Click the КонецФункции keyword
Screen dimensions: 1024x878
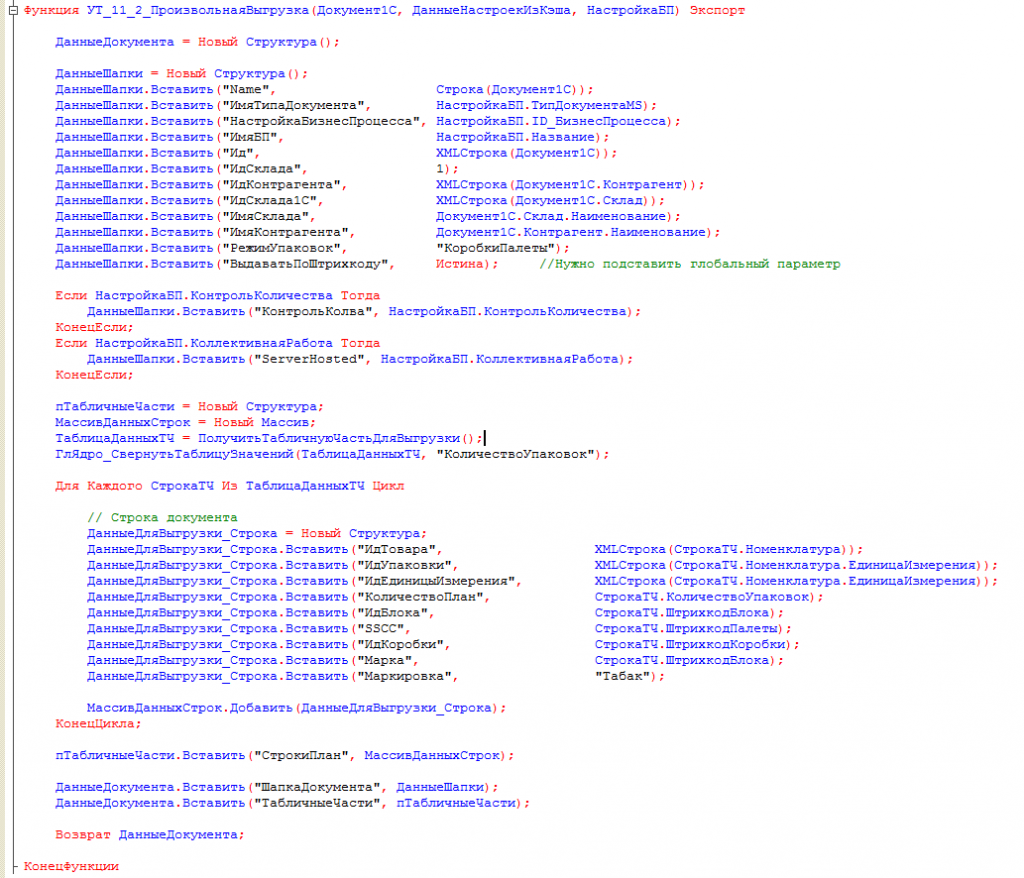click(x=71, y=867)
